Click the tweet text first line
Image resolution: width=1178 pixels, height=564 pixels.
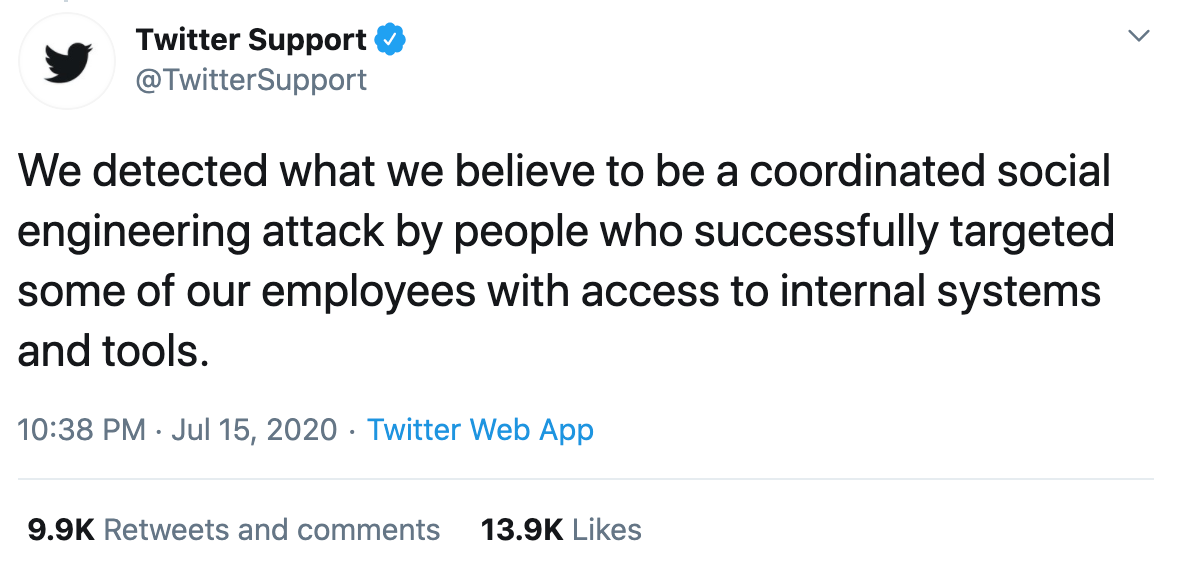click(x=564, y=171)
